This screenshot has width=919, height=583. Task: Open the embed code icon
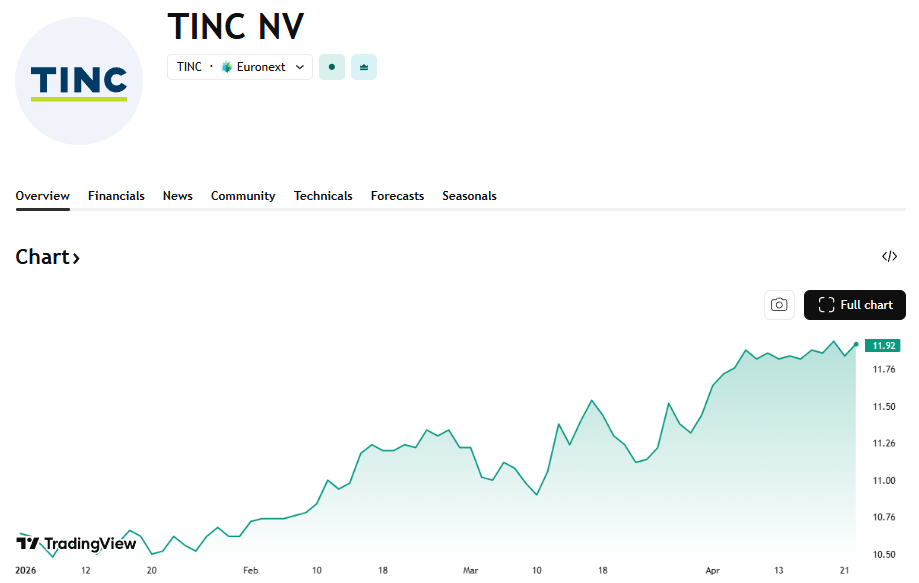point(889,257)
